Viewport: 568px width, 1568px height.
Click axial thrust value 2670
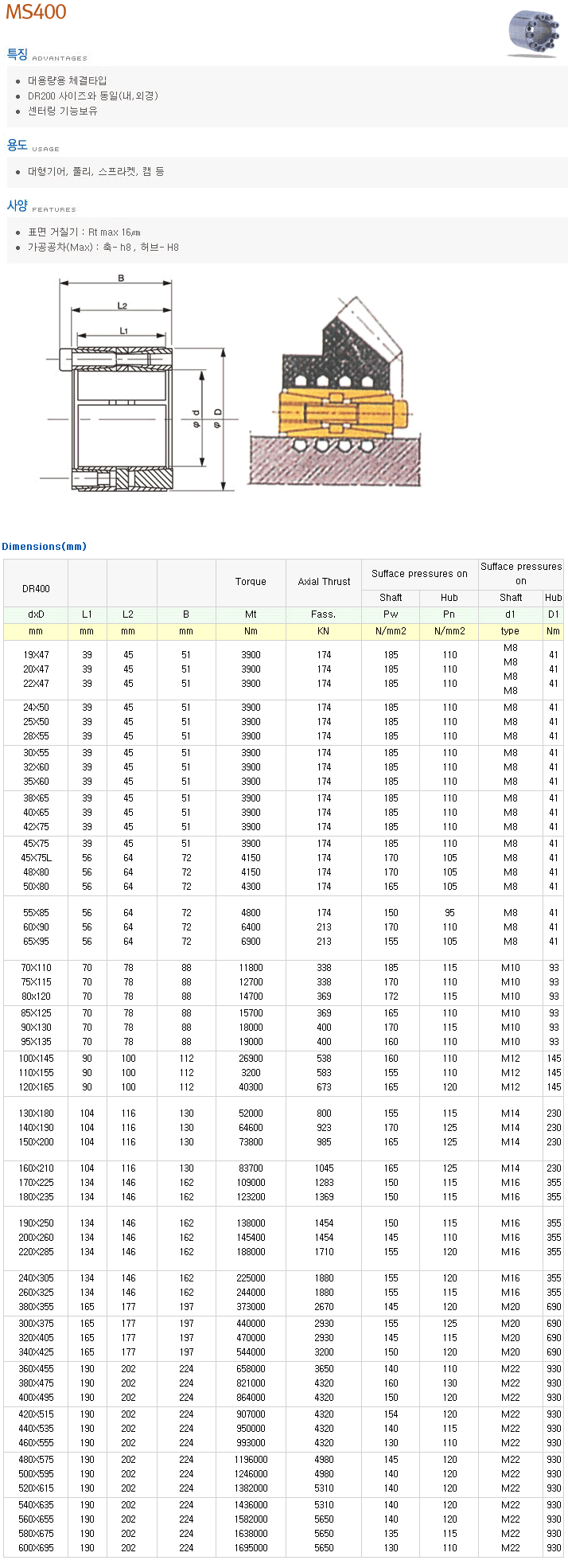click(324, 1307)
